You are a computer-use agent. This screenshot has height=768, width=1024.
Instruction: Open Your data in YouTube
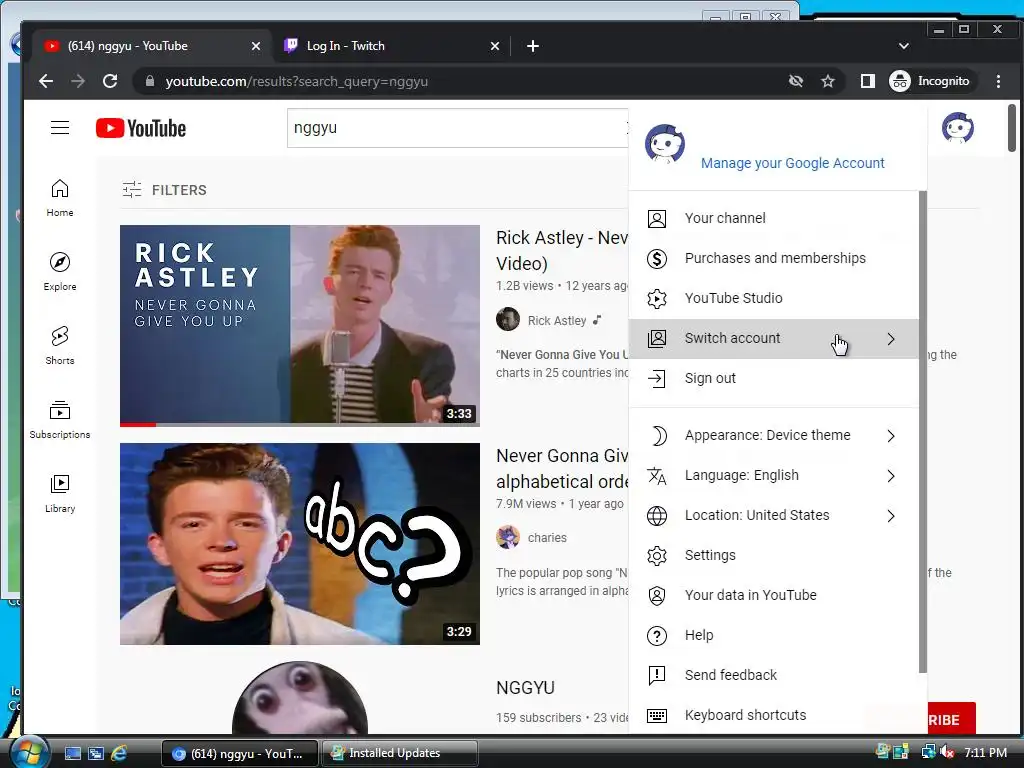[x=773, y=595]
